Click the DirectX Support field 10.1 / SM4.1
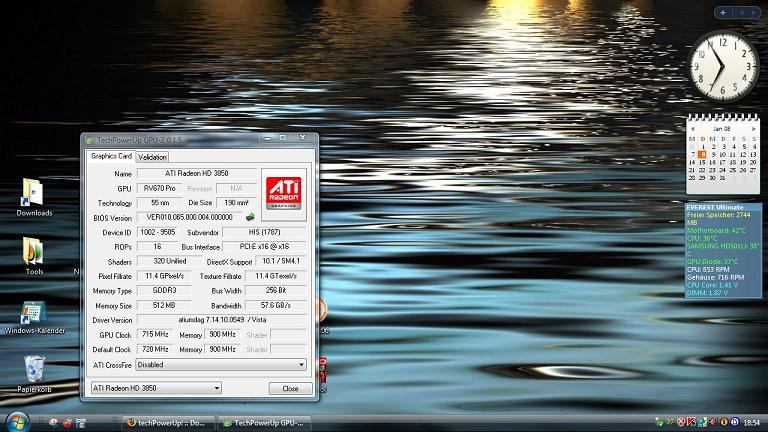 point(281,261)
